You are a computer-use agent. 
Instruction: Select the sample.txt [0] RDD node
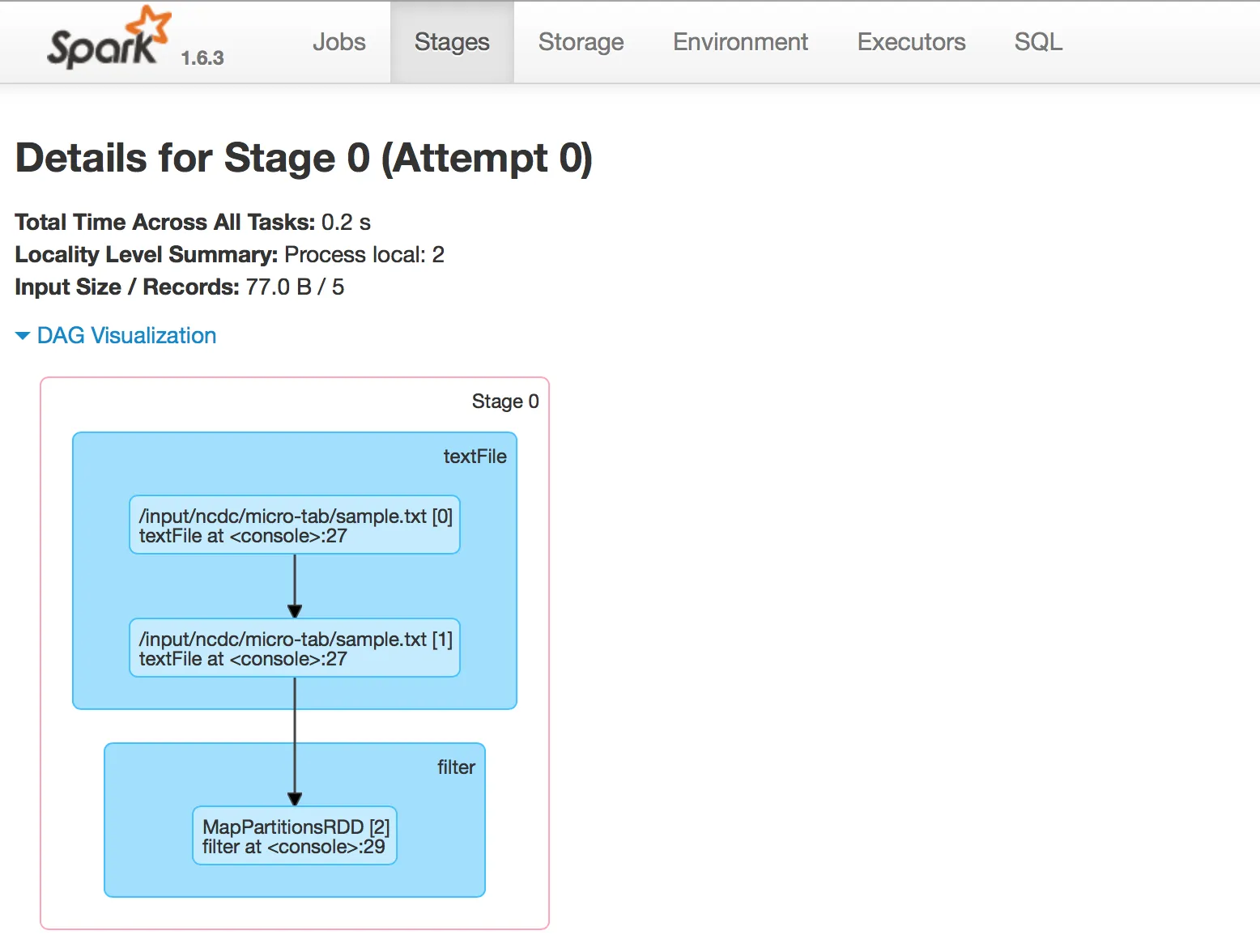click(295, 525)
